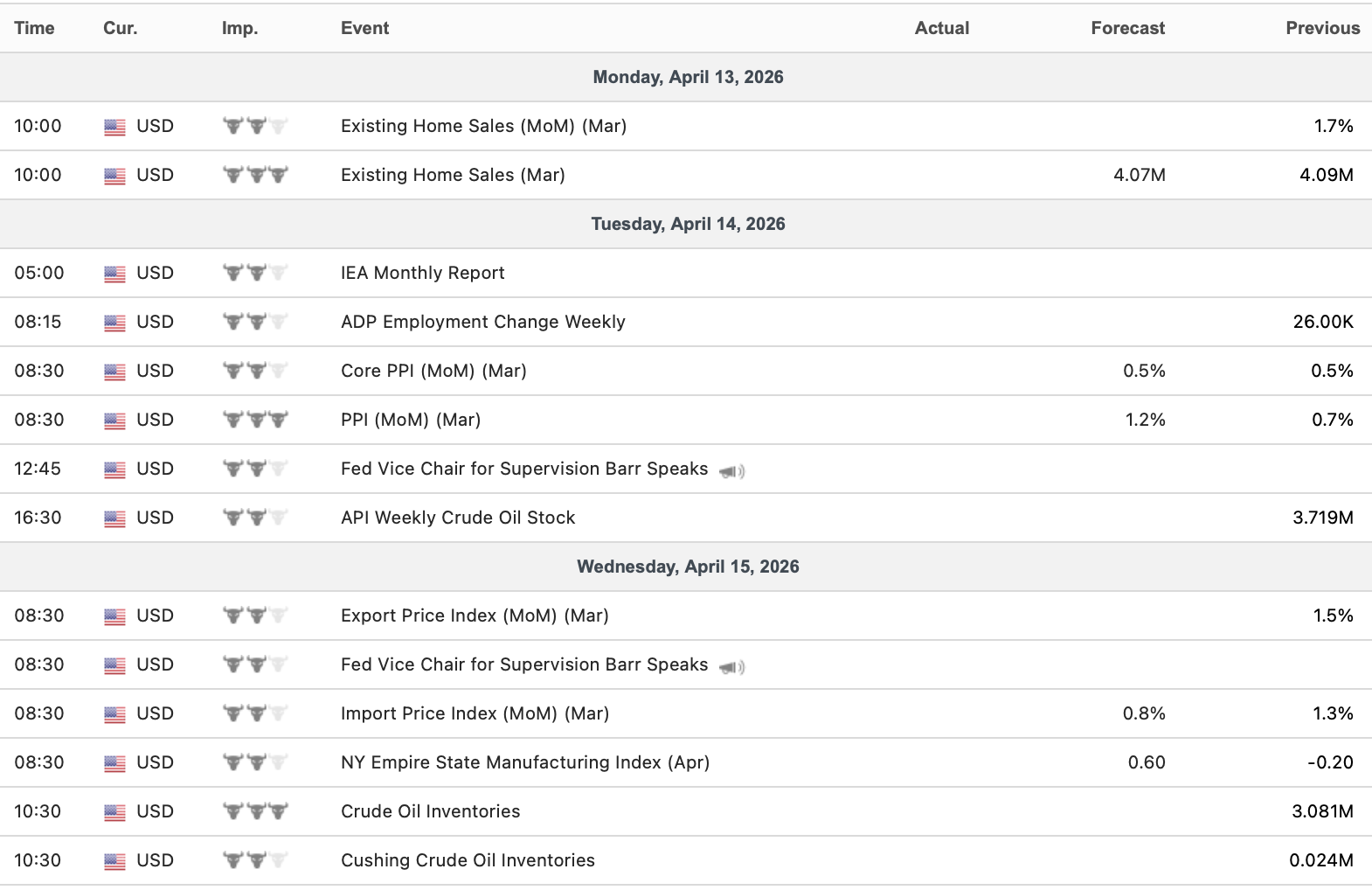Click the Forecast column header
Screen dimensions: 1372x890
1127,28
